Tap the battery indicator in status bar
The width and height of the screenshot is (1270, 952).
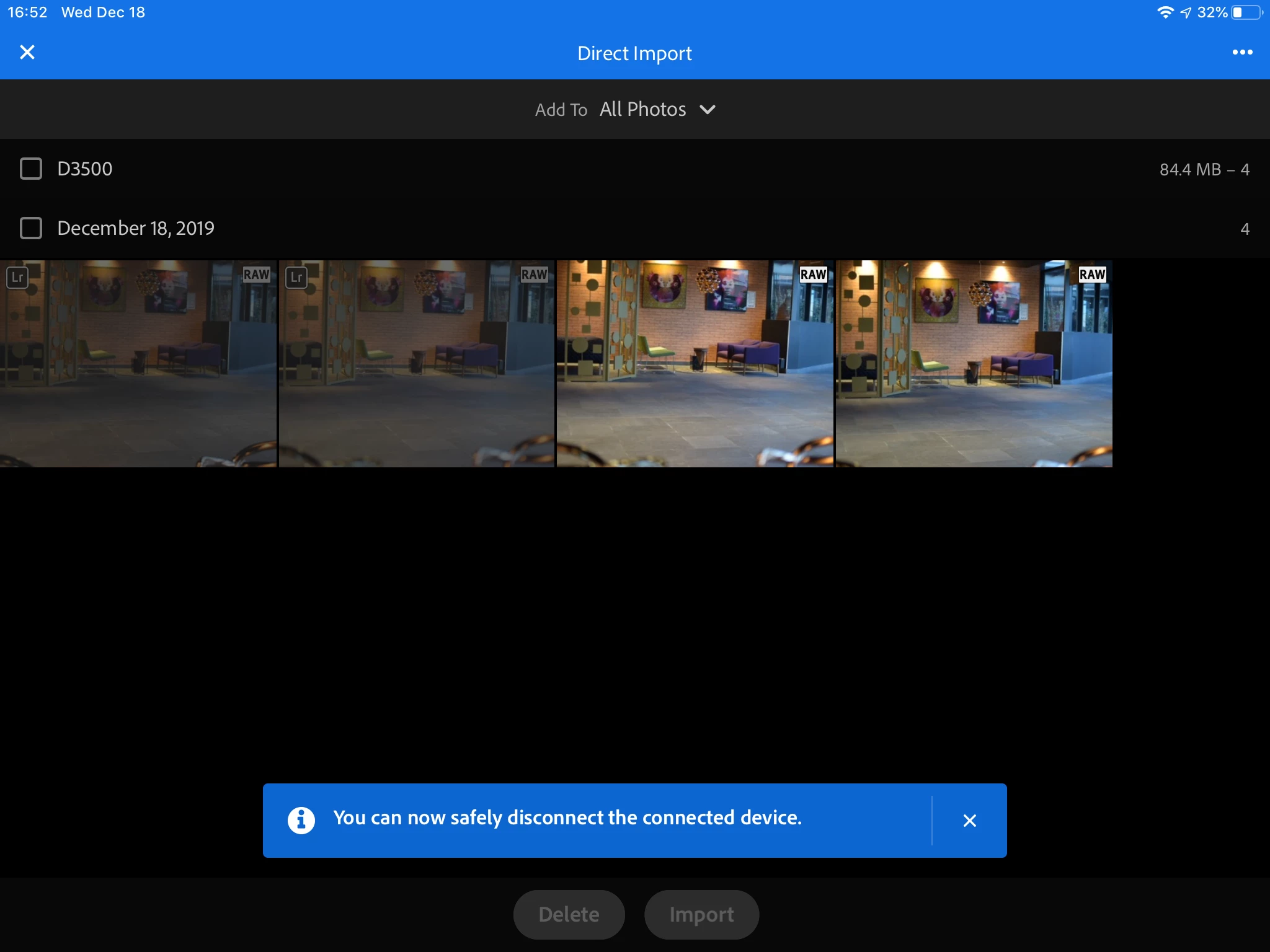(x=1246, y=12)
